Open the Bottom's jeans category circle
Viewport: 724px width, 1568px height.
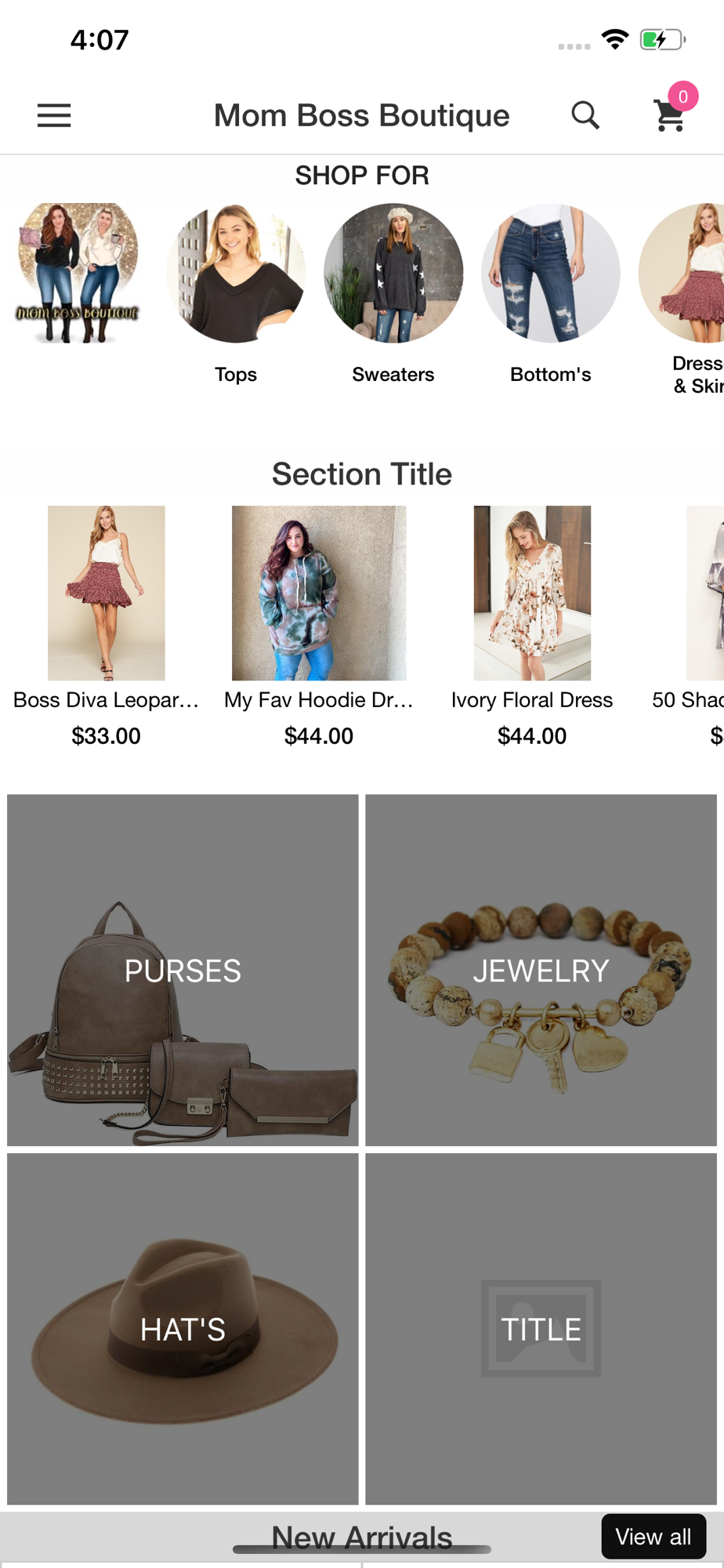[551, 273]
